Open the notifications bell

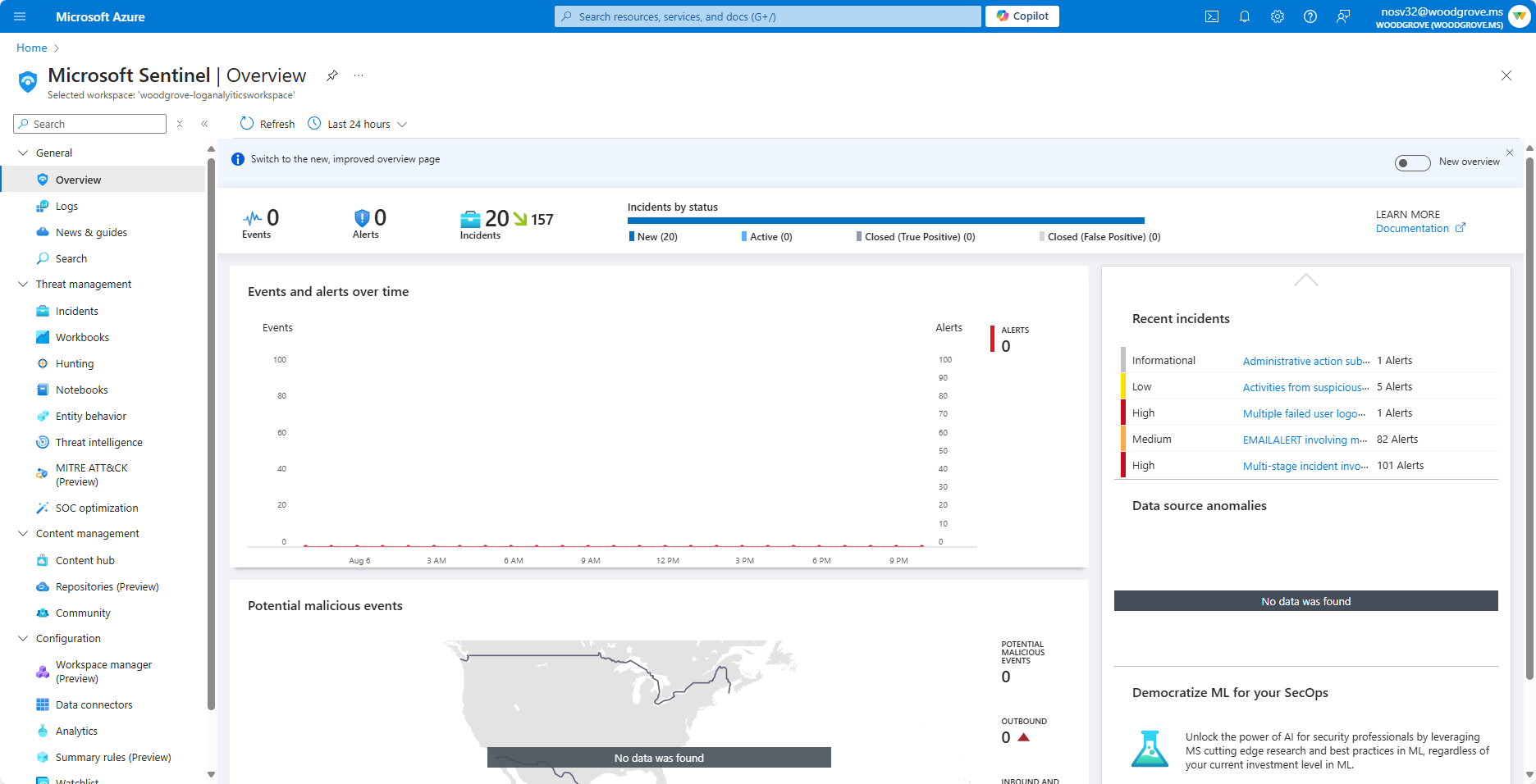[1245, 16]
